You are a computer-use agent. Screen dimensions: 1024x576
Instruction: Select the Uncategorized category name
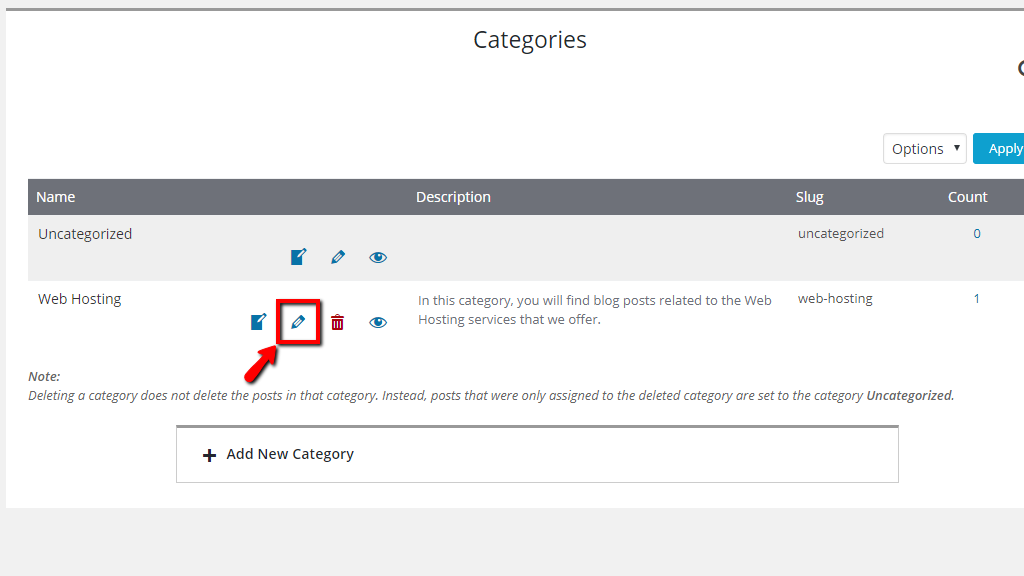point(85,234)
